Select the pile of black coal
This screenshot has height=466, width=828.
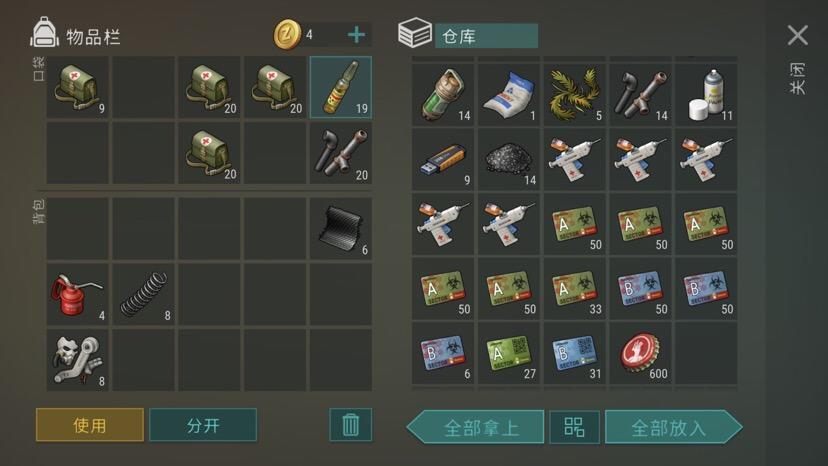pos(509,159)
